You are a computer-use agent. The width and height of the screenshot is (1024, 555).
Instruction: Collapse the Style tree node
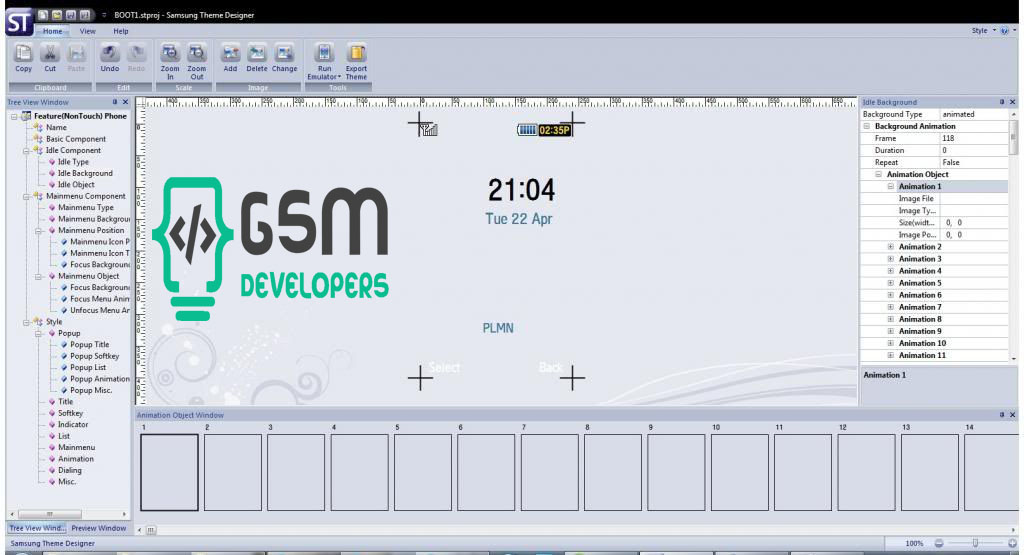click(x=26, y=322)
